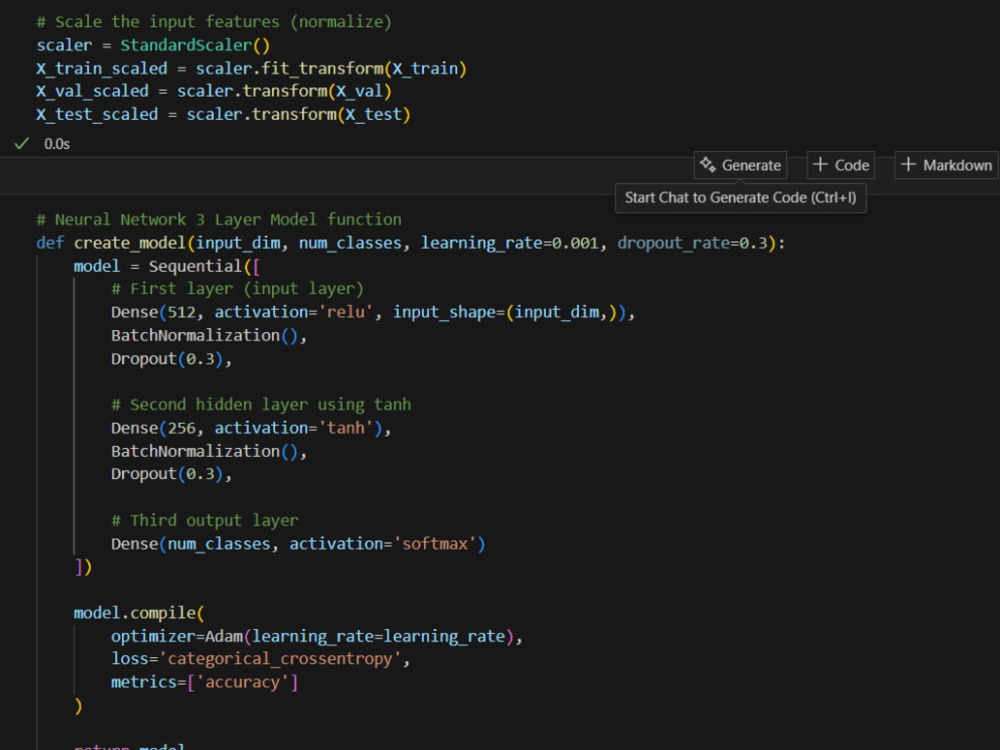The image size is (1000, 750).
Task: Click 'X_val_scaled' variable name
Action: (92, 91)
